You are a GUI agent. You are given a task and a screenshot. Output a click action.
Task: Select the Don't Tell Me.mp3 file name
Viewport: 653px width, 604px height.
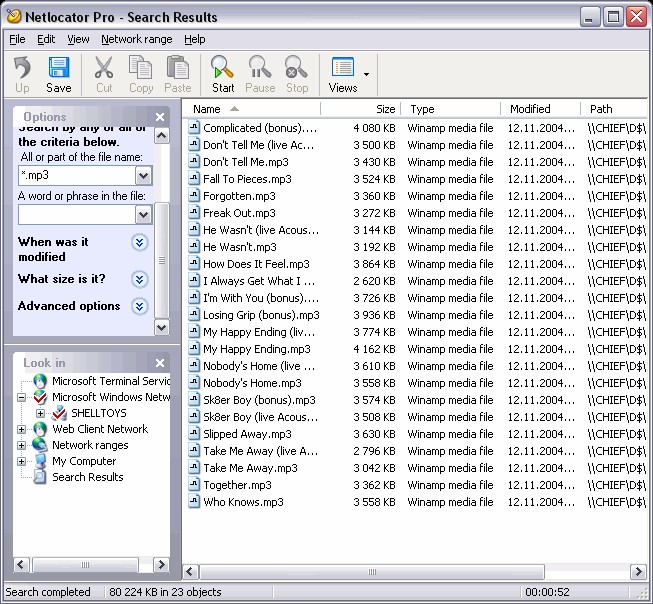pos(246,162)
